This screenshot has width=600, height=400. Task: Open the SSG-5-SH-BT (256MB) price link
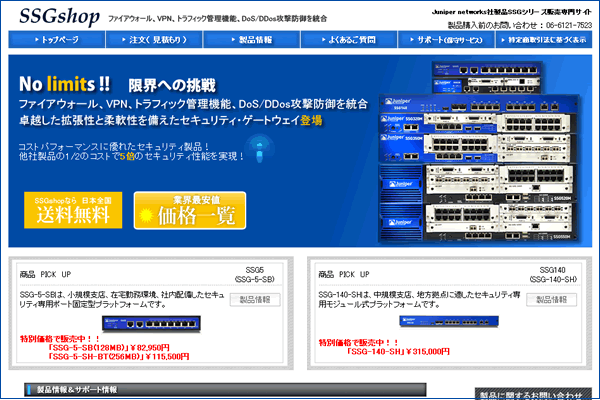pos(118,356)
